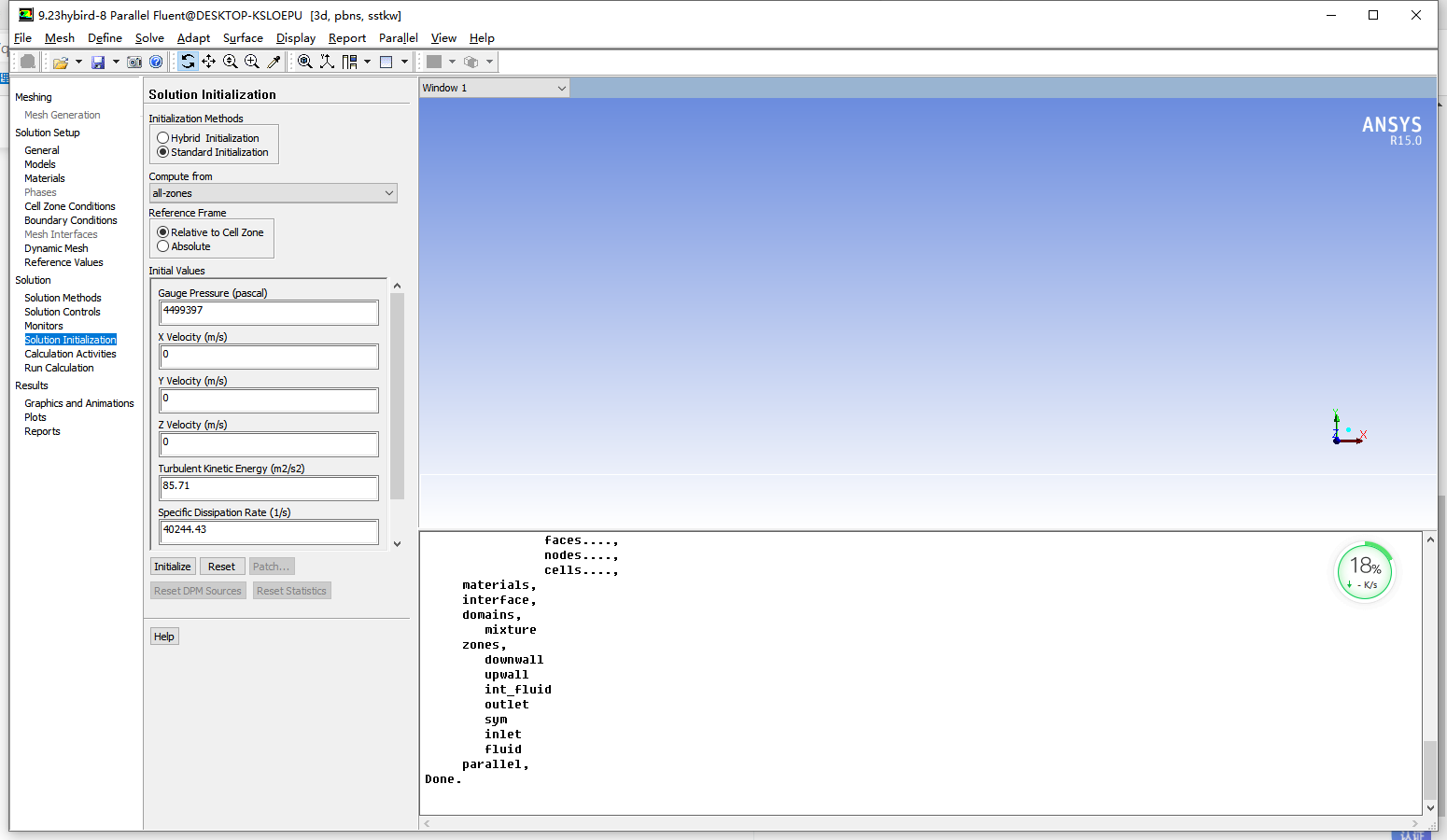Select the pan view tool
Screen dimensions: 1447x840
click(209, 62)
